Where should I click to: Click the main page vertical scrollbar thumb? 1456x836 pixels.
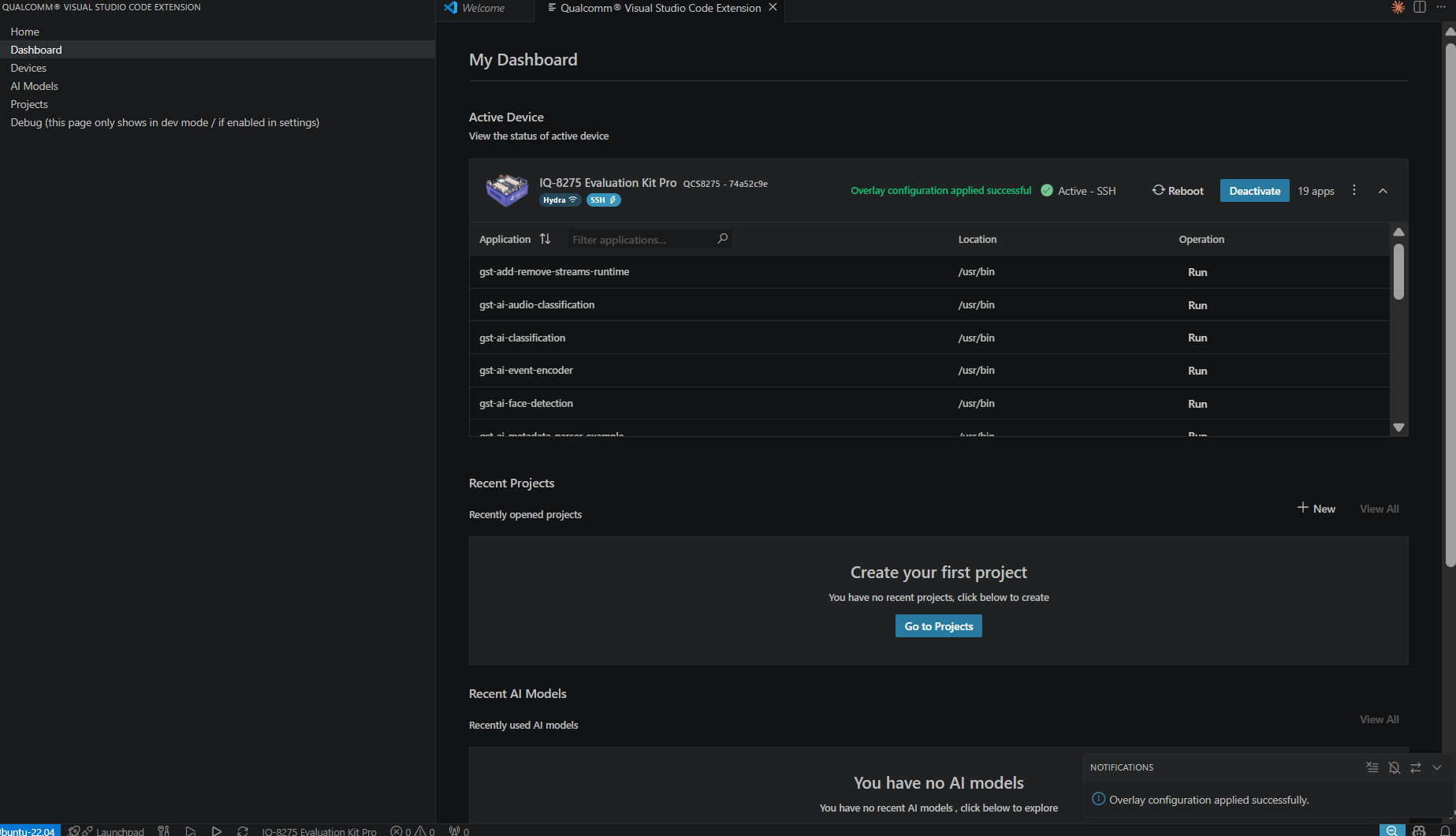(x=1450, y=304)
